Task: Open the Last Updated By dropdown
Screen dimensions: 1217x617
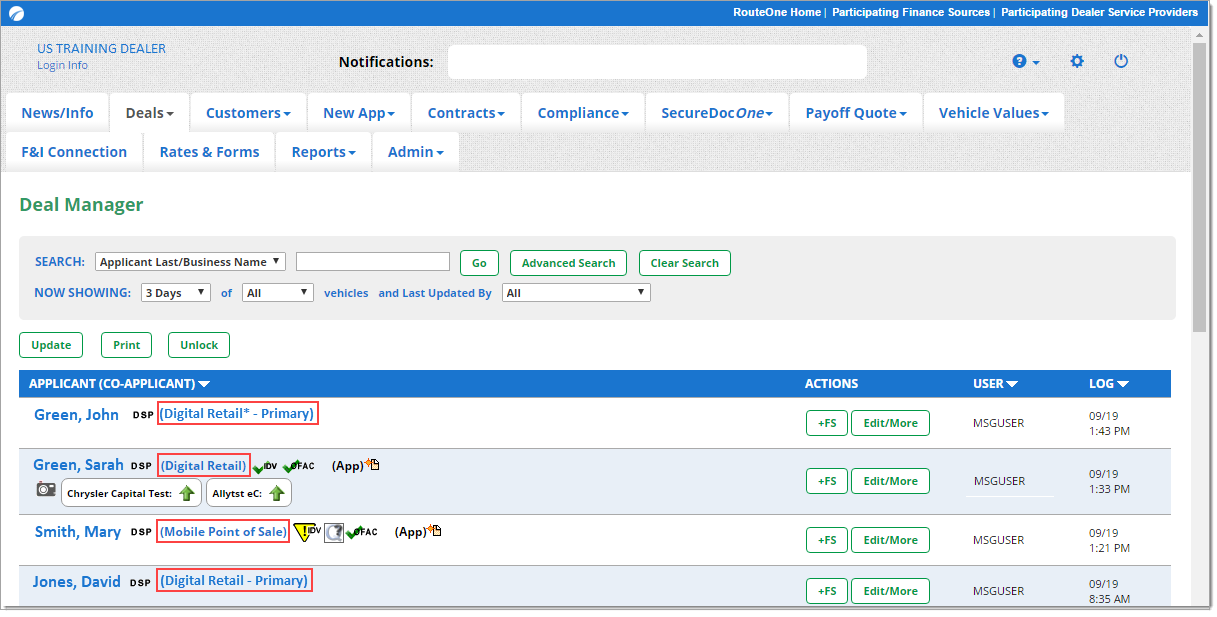Action: [x=577, y=293]
